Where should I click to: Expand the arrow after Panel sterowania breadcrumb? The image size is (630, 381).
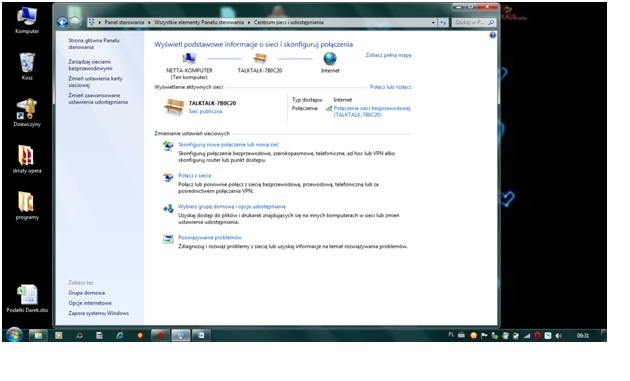coord(149,23)
